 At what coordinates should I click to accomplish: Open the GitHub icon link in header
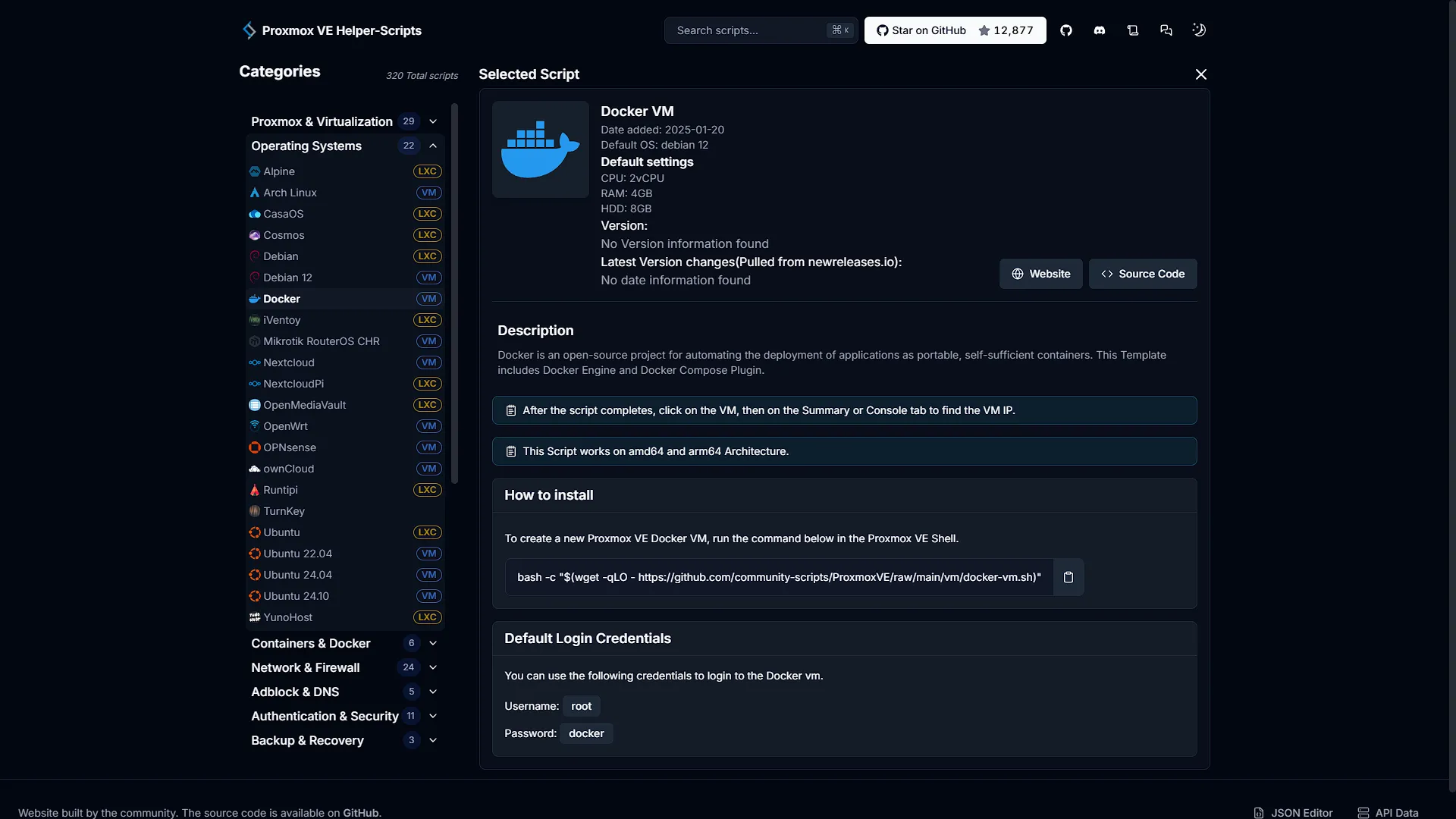[1066, 30]
